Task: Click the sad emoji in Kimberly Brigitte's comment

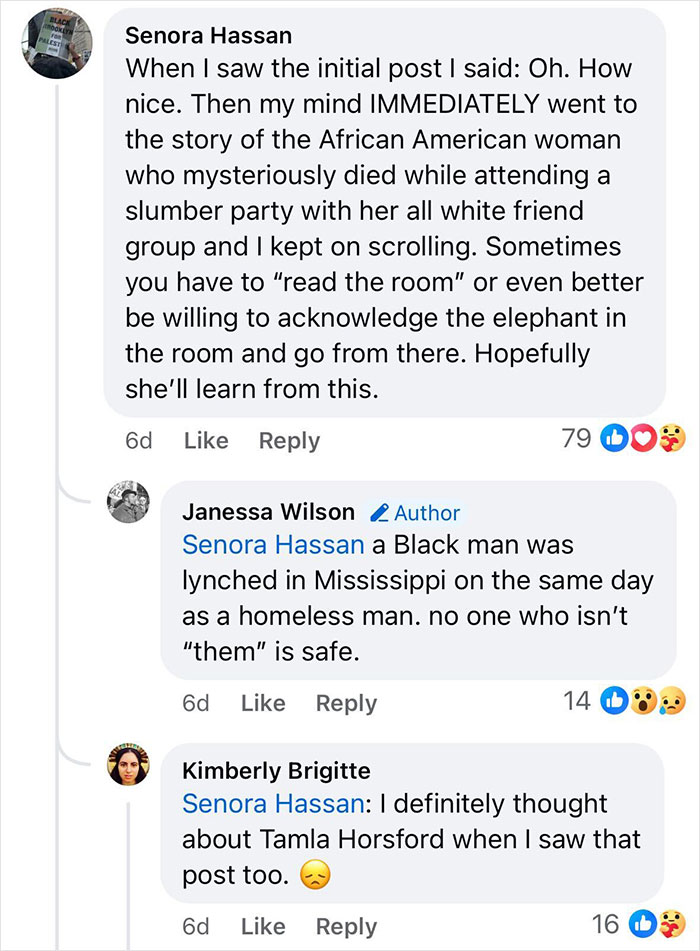Action: 317,874
